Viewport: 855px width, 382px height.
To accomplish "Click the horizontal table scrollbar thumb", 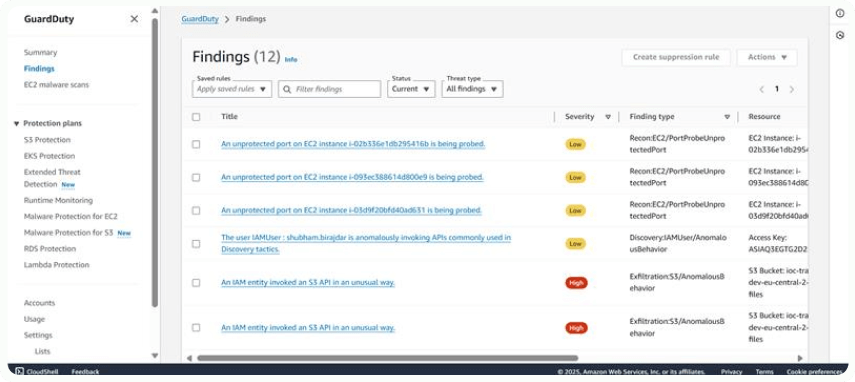I will pos(387,358).
